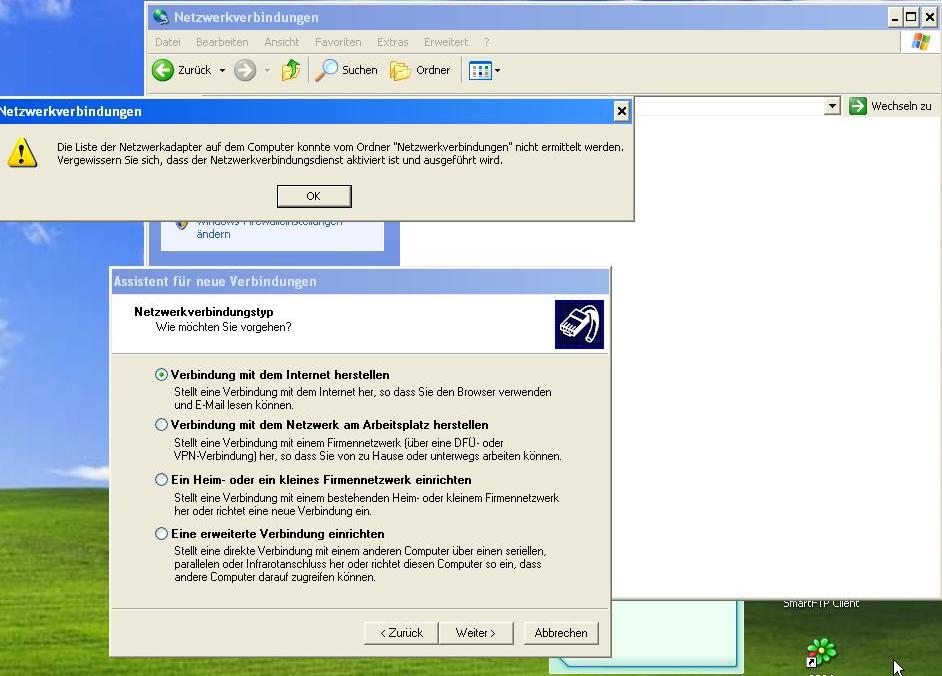Select 'Netzwerk am Arbeitsplatz herstellen' radio option
The image size is (942, 676).
click(161, 425)
